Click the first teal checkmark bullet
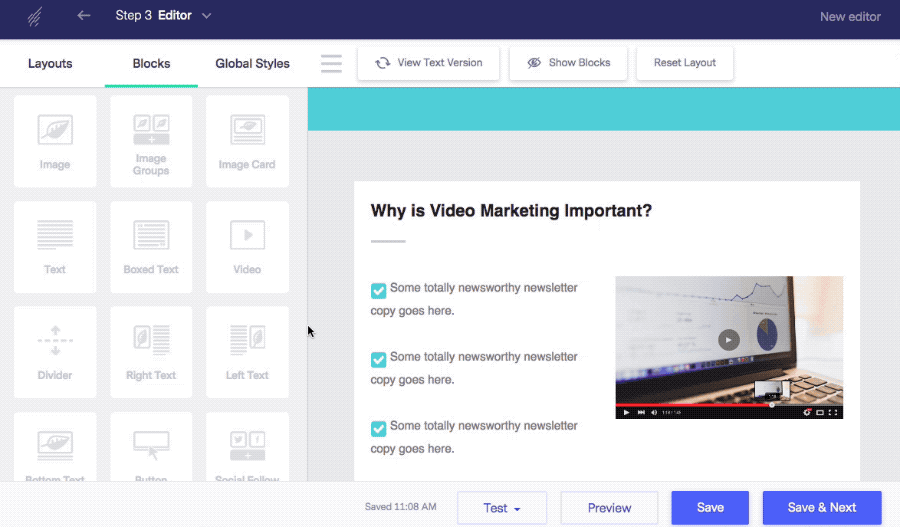900x527 pixels. 378,290
